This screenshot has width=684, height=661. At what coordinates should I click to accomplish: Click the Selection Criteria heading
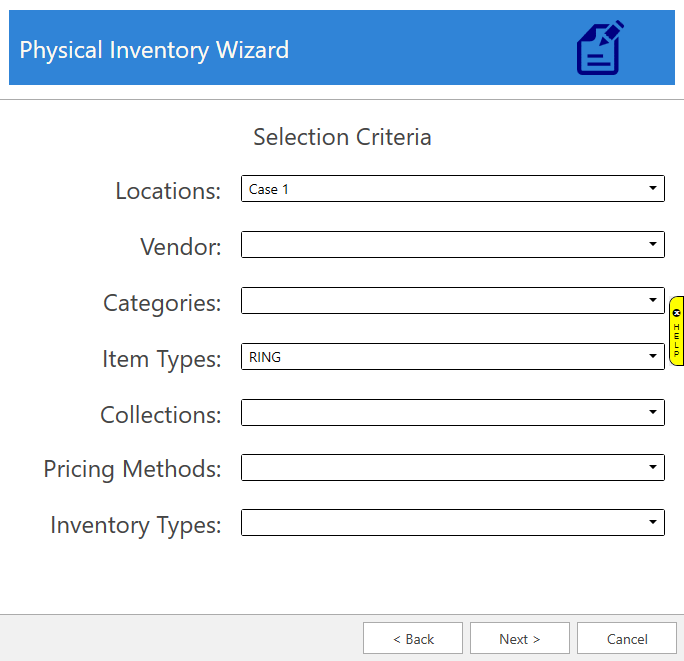point(342,137)
